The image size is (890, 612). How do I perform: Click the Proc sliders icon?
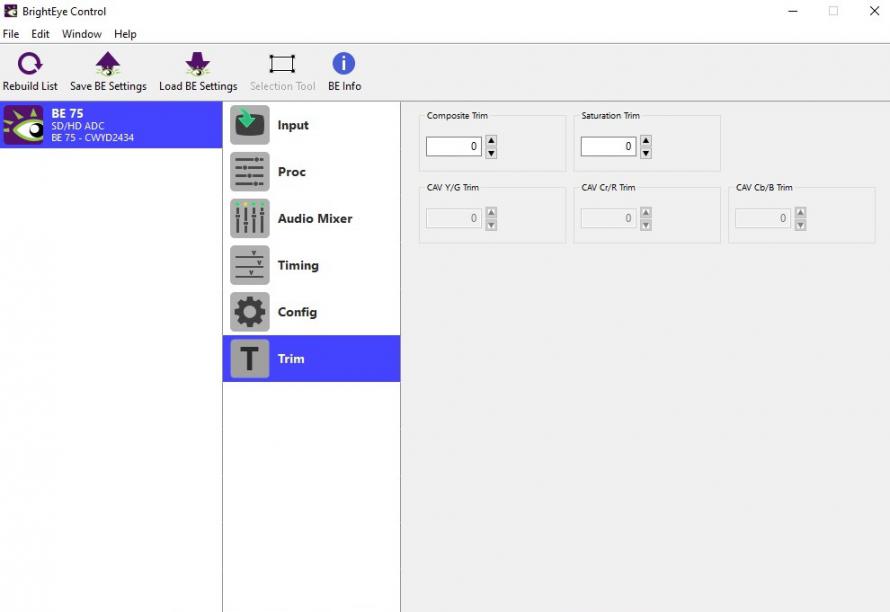[x=250, y=171]
